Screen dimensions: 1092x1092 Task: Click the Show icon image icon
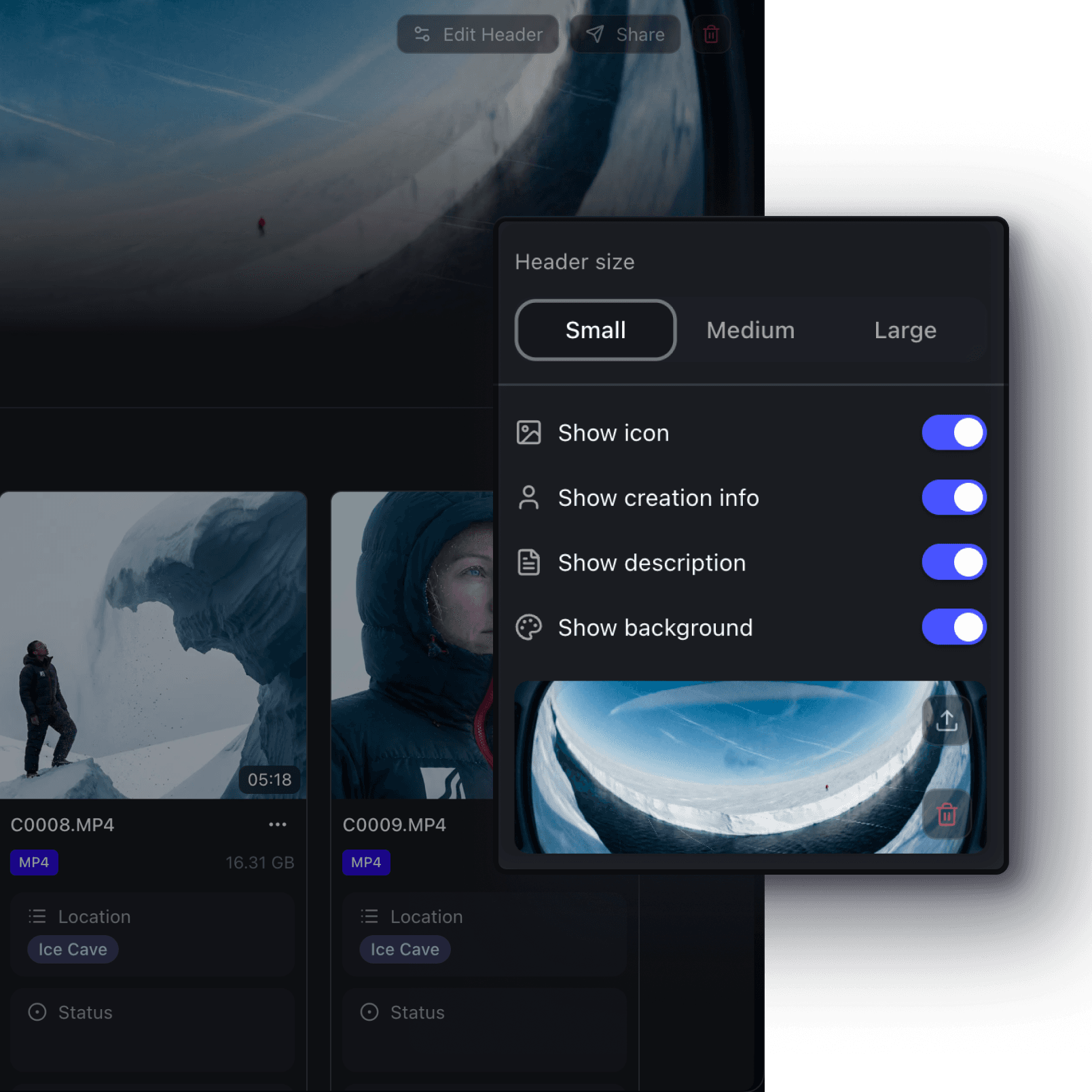tap(529, 433)
